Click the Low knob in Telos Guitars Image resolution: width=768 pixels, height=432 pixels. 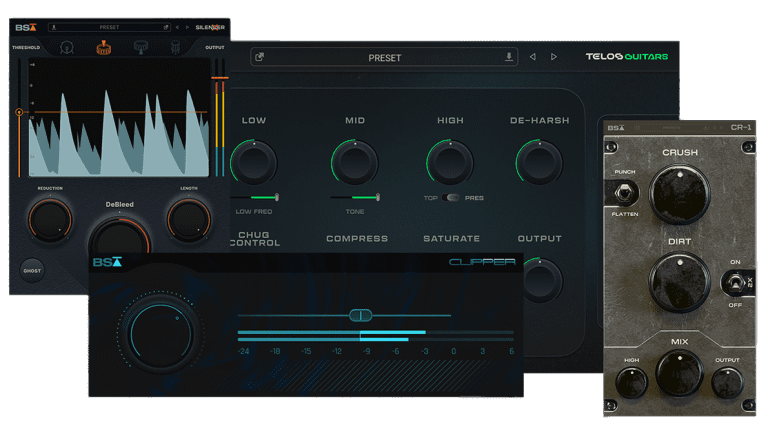pos(254,162)
